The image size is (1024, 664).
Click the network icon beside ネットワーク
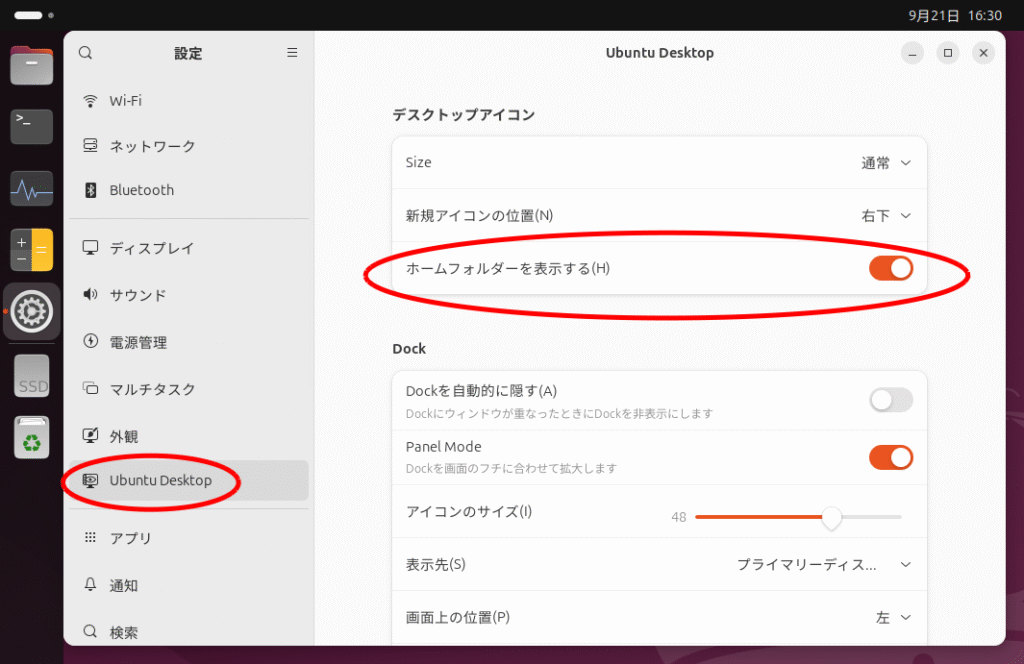(x=90, y=145)
